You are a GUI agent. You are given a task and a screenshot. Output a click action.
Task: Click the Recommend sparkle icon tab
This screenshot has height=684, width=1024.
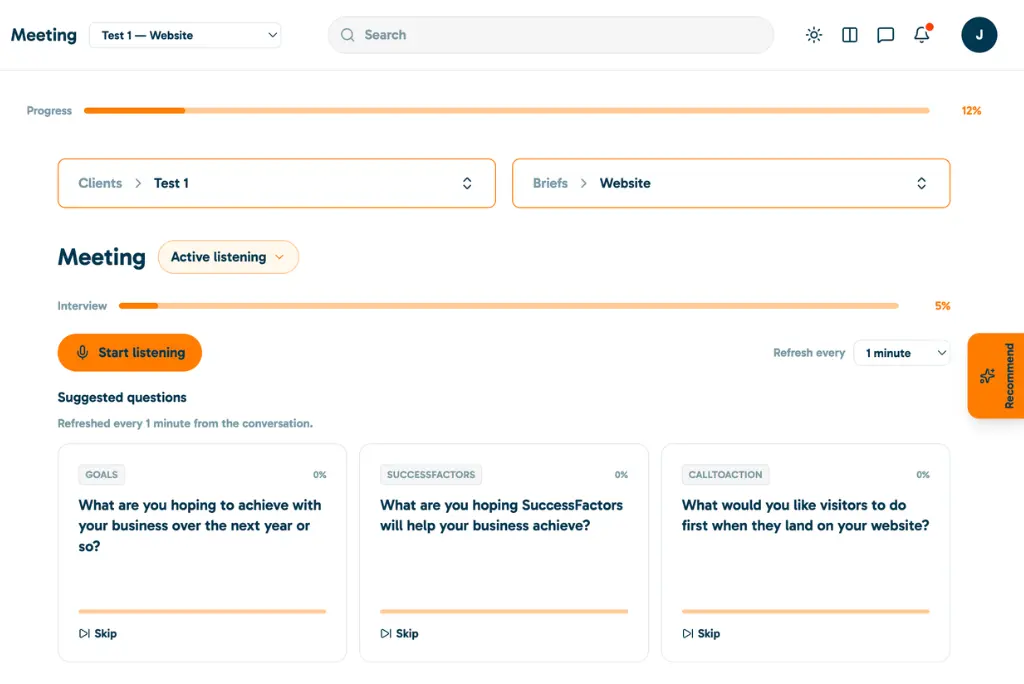(995, 376)
